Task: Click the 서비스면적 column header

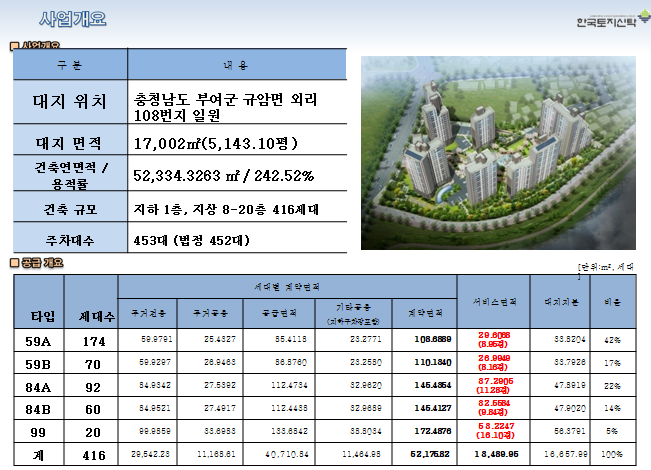Action: pyautogui.click(x=494, y=302)
